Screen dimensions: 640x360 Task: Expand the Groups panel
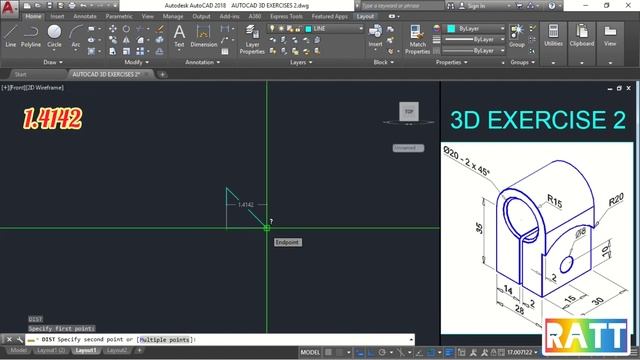coord(522,62)
